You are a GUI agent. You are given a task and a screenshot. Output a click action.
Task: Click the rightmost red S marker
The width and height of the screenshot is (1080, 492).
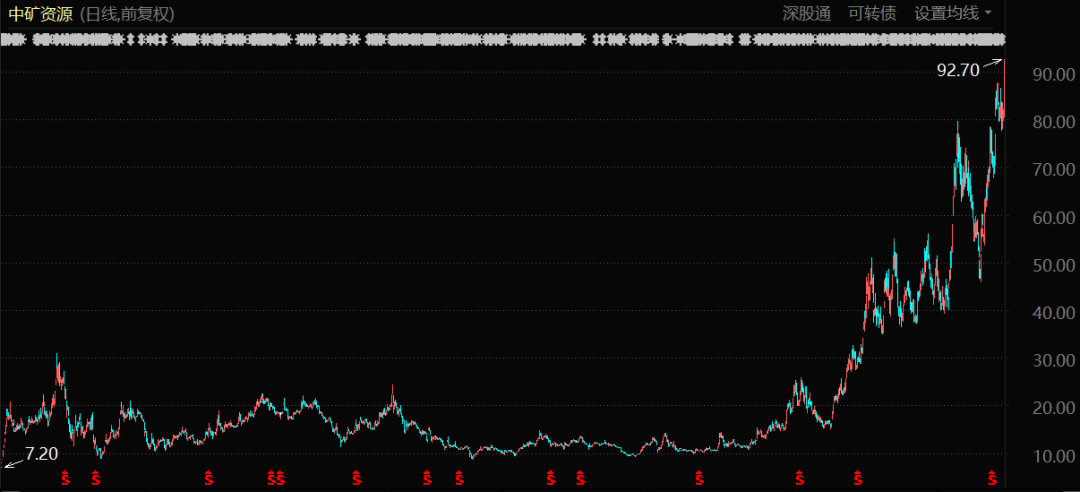pos(993,478)
